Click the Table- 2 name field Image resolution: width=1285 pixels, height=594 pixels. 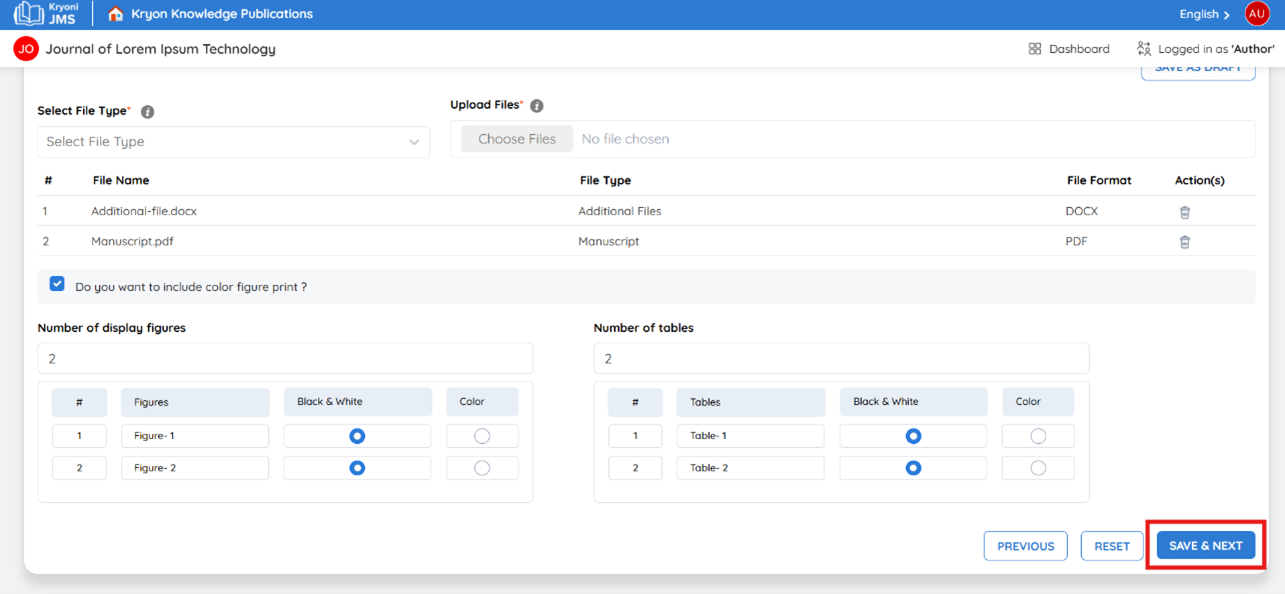751,468
